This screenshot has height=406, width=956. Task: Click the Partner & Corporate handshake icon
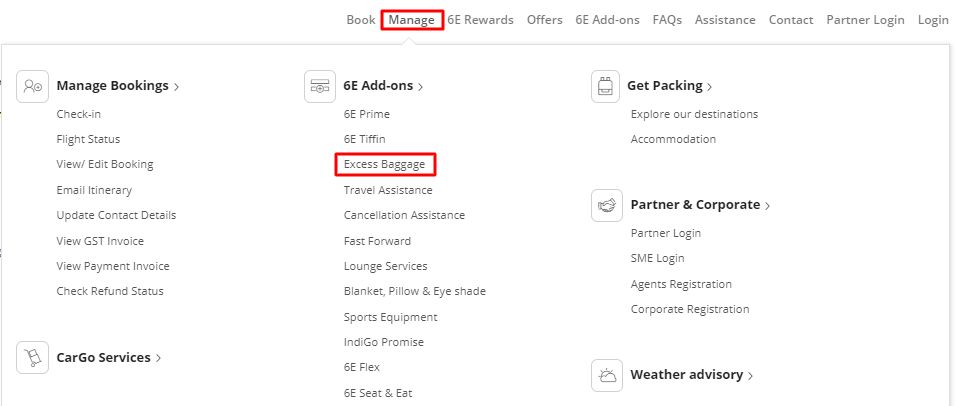pyautogui.click(x=607, y=205)
